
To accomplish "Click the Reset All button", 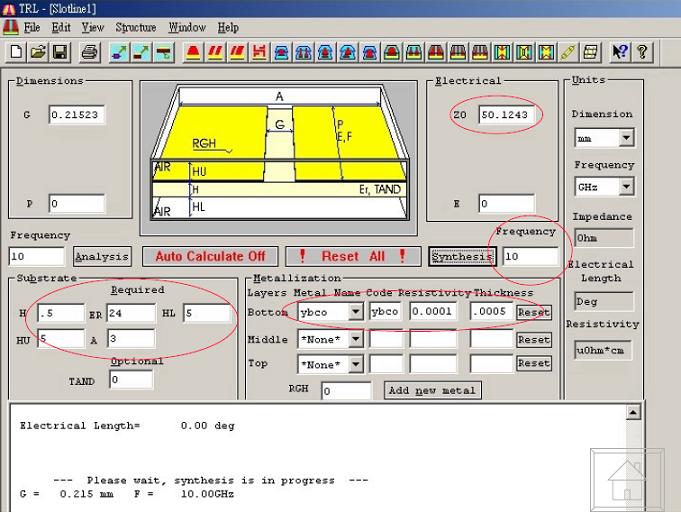I will click(353, 256).
